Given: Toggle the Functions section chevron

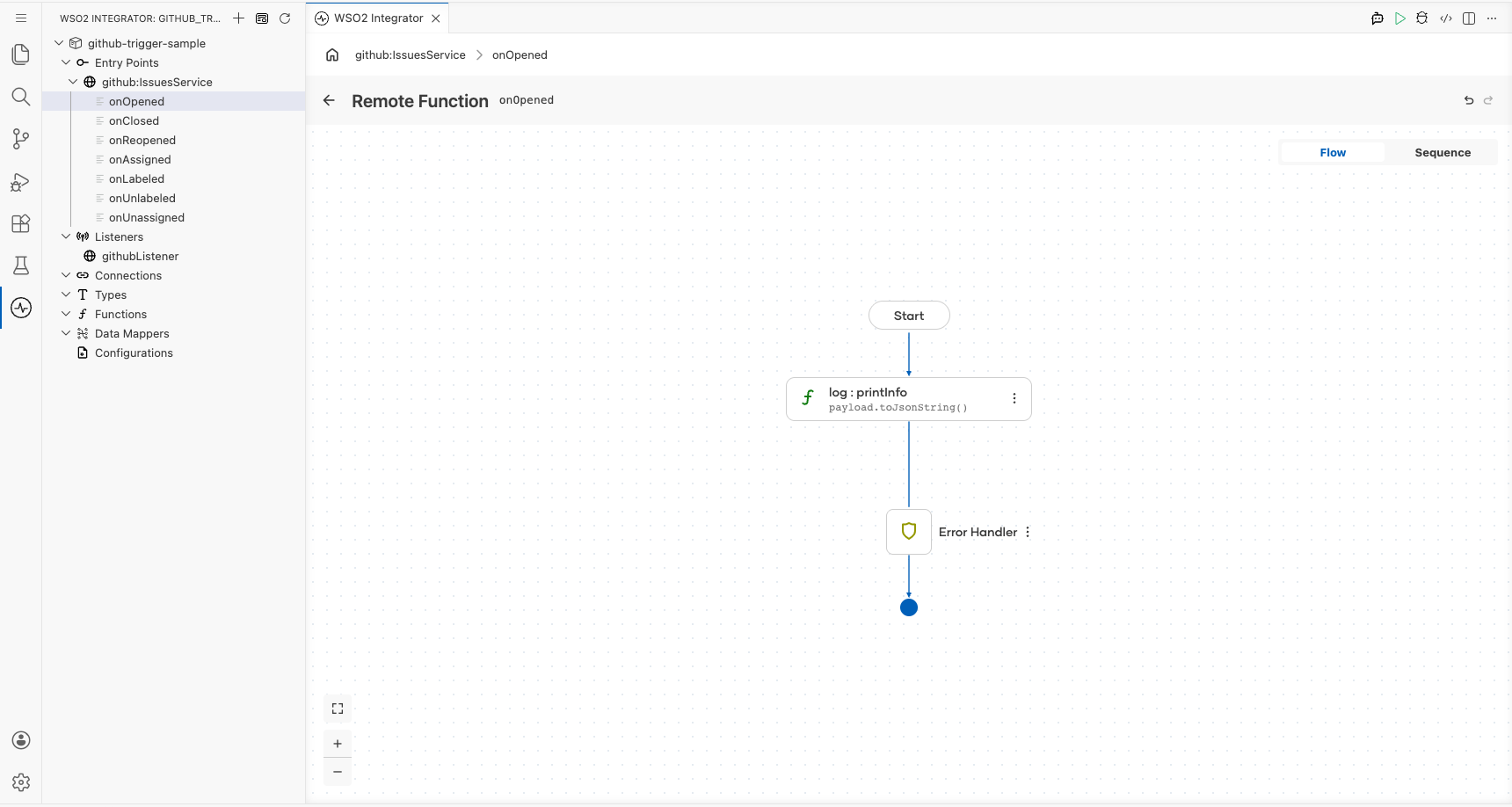Looking at the screenshot, I should [66, 314].
